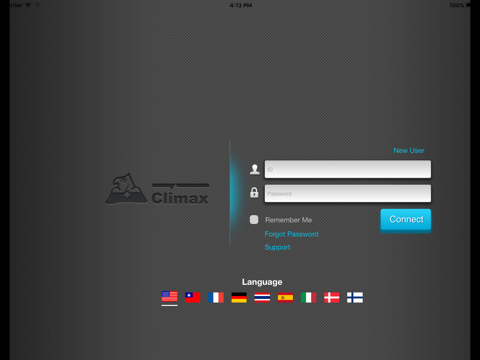Choose the Taiwan flag language
This screenshot has height=360, width=480.
click(193, 297)
